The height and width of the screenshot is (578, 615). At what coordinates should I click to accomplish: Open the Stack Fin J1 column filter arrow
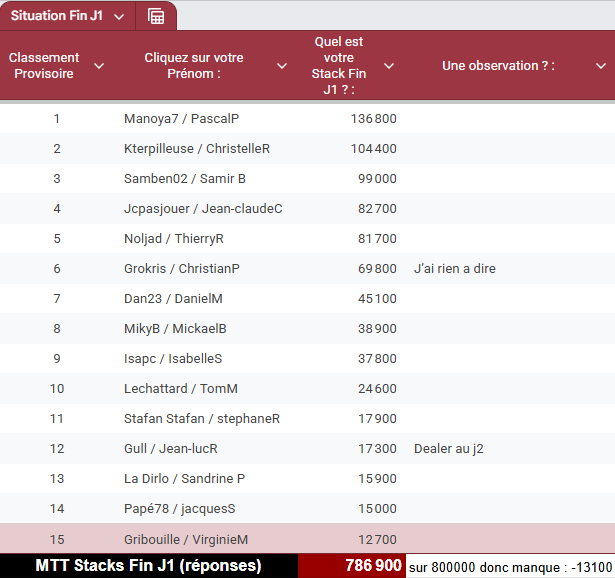[x=389, y=66]
